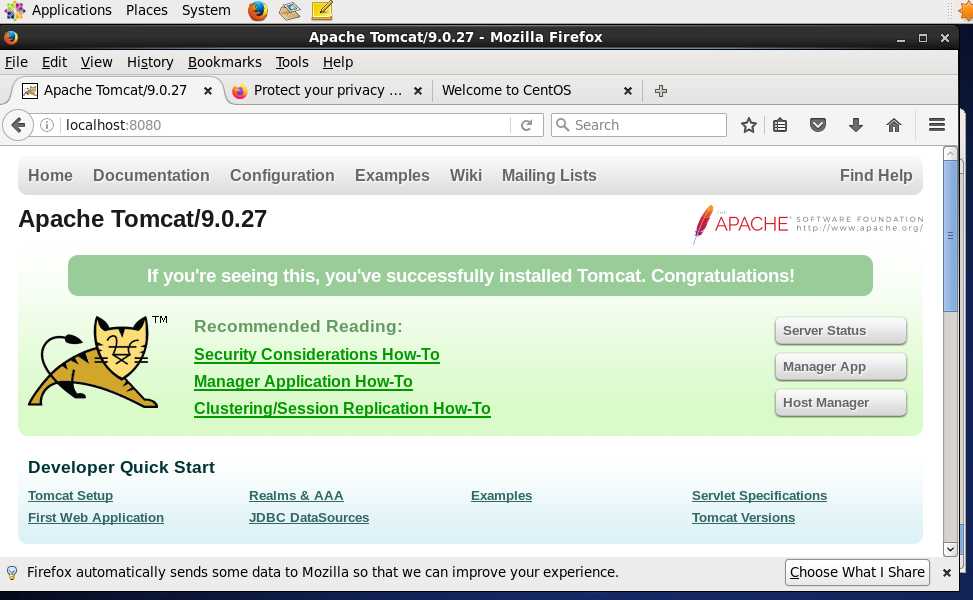This screenshot has width=973, height=600.
Task: Switch to the Welcome to CentOS tab
Action: [506, 91]
